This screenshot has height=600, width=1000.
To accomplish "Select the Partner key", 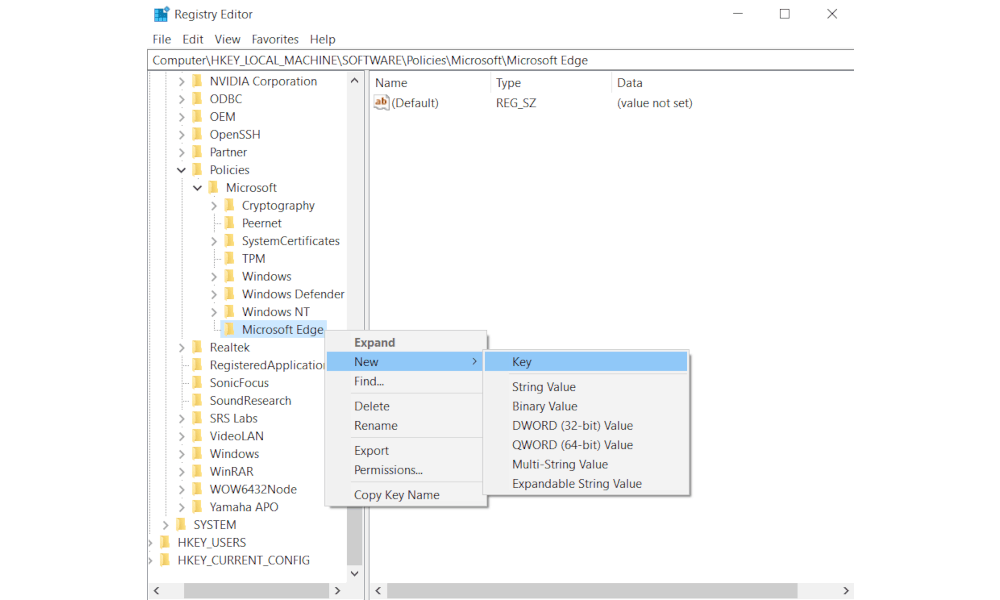I will pyautogui.click(x=228, y=152).
